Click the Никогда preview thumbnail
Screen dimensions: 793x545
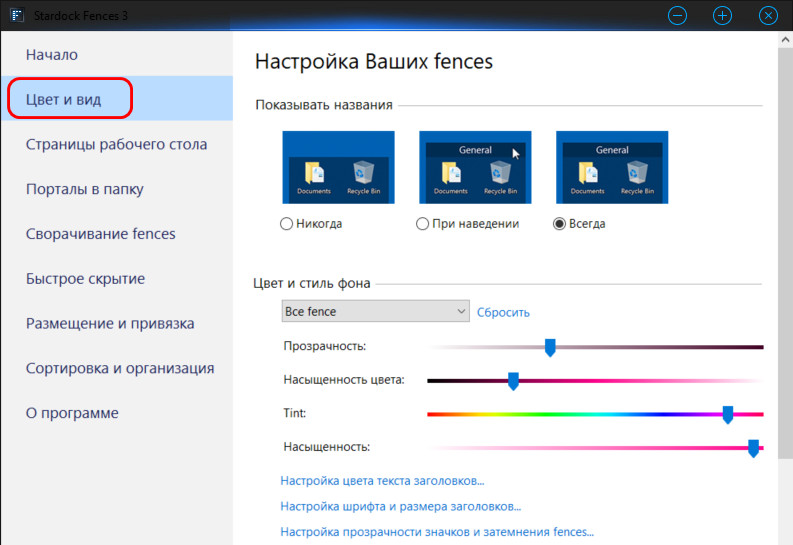(338, 167)
